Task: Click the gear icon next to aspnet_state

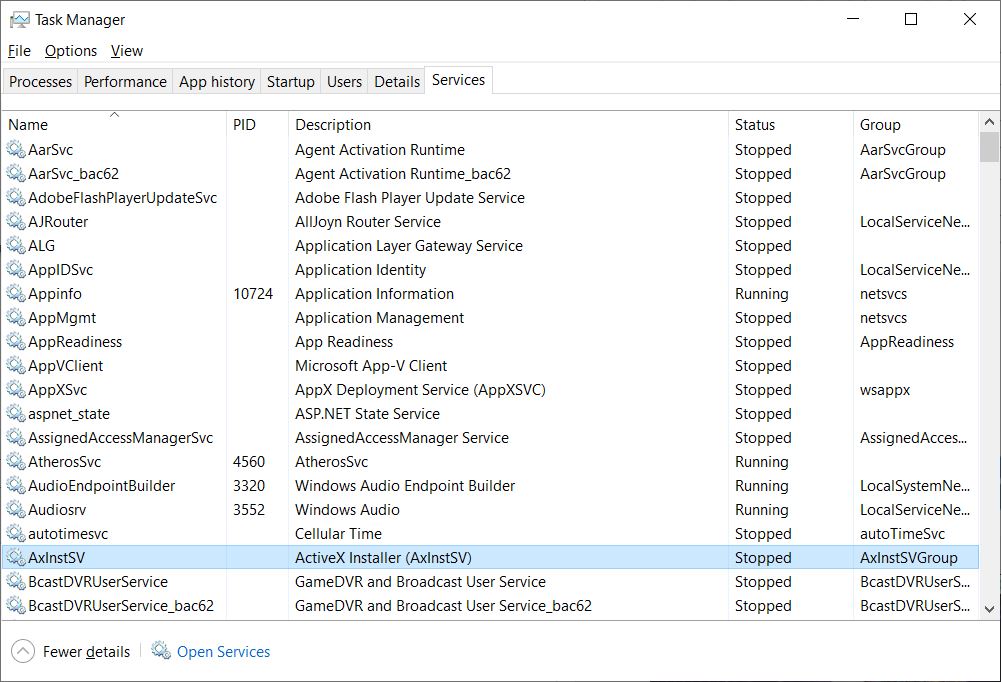Action: pos(15,414)
